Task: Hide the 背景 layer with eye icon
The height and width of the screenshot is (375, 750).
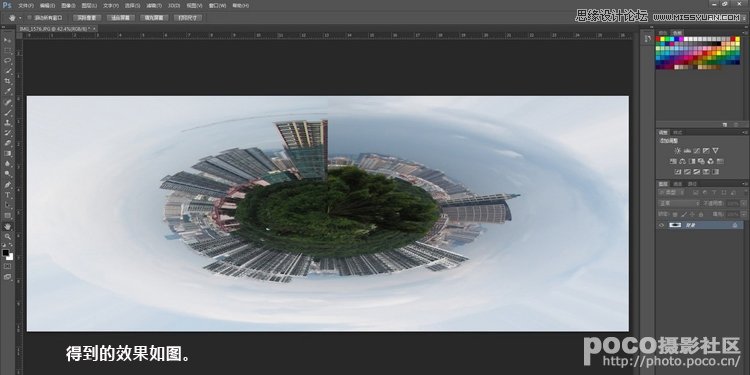Action: pos(661,224)
